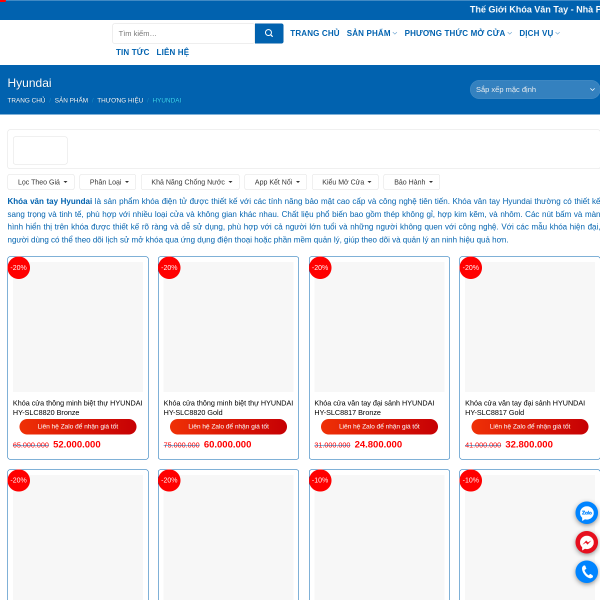Open Kiểu Mở Cửa filter dropdown
The height and width of the screenshot is (600, 600).
pyautogui.click(x=345, y=182)
